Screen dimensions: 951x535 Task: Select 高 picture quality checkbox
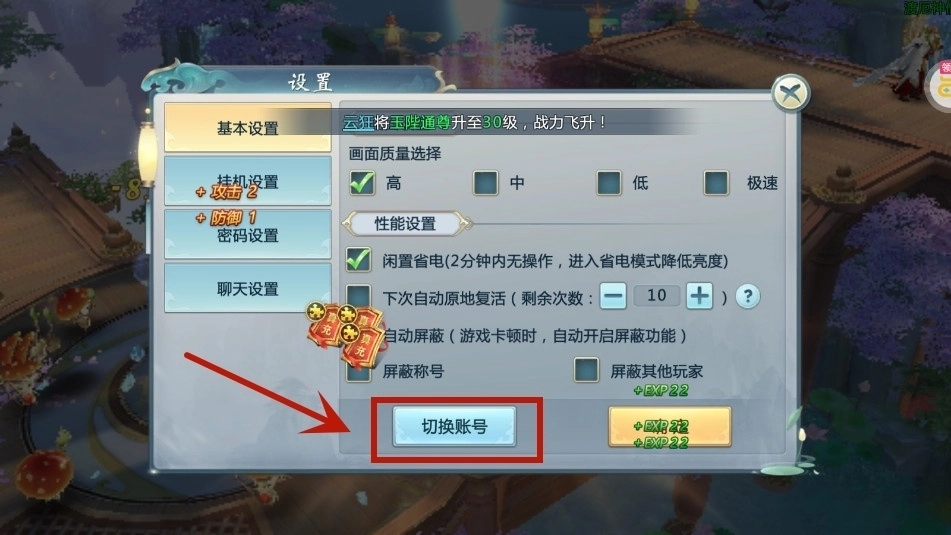click(362, 183)
